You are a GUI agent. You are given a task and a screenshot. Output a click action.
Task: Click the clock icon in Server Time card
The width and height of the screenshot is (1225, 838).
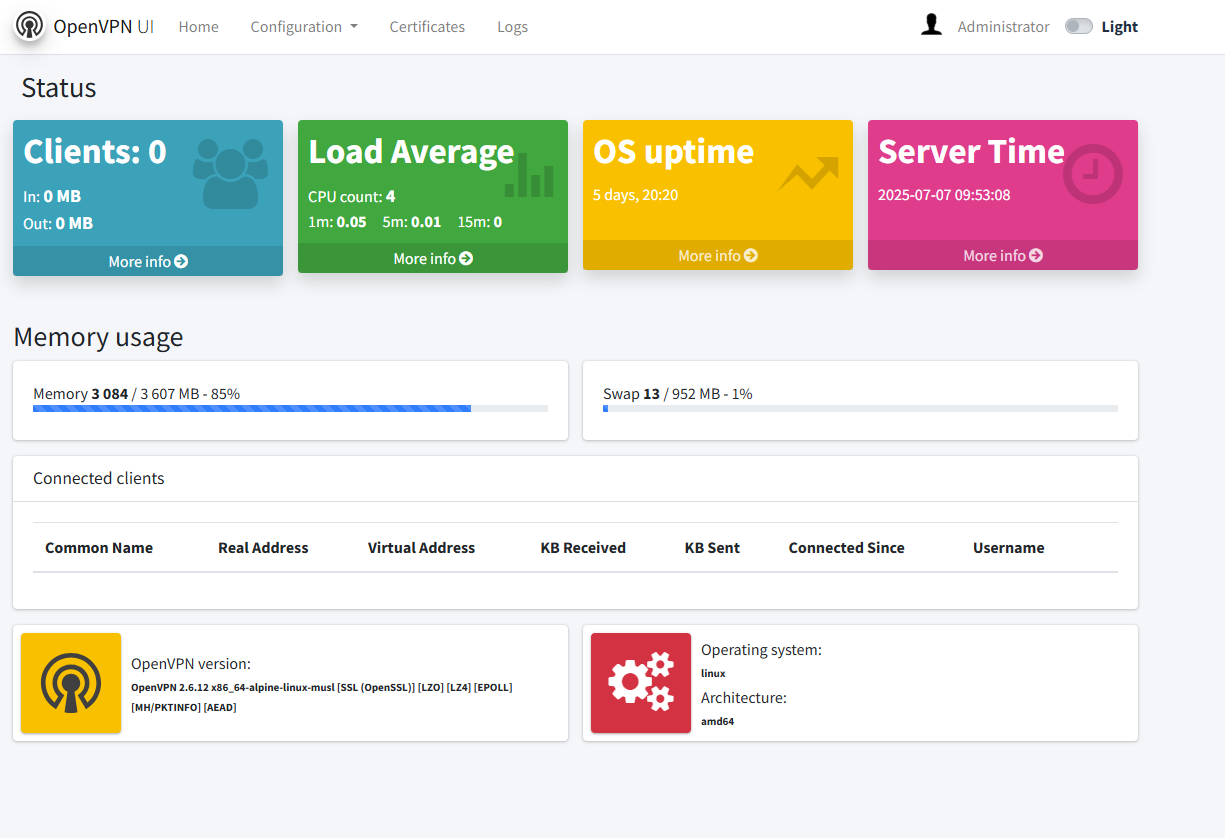pyautogui.click(x=1092, y=174)
